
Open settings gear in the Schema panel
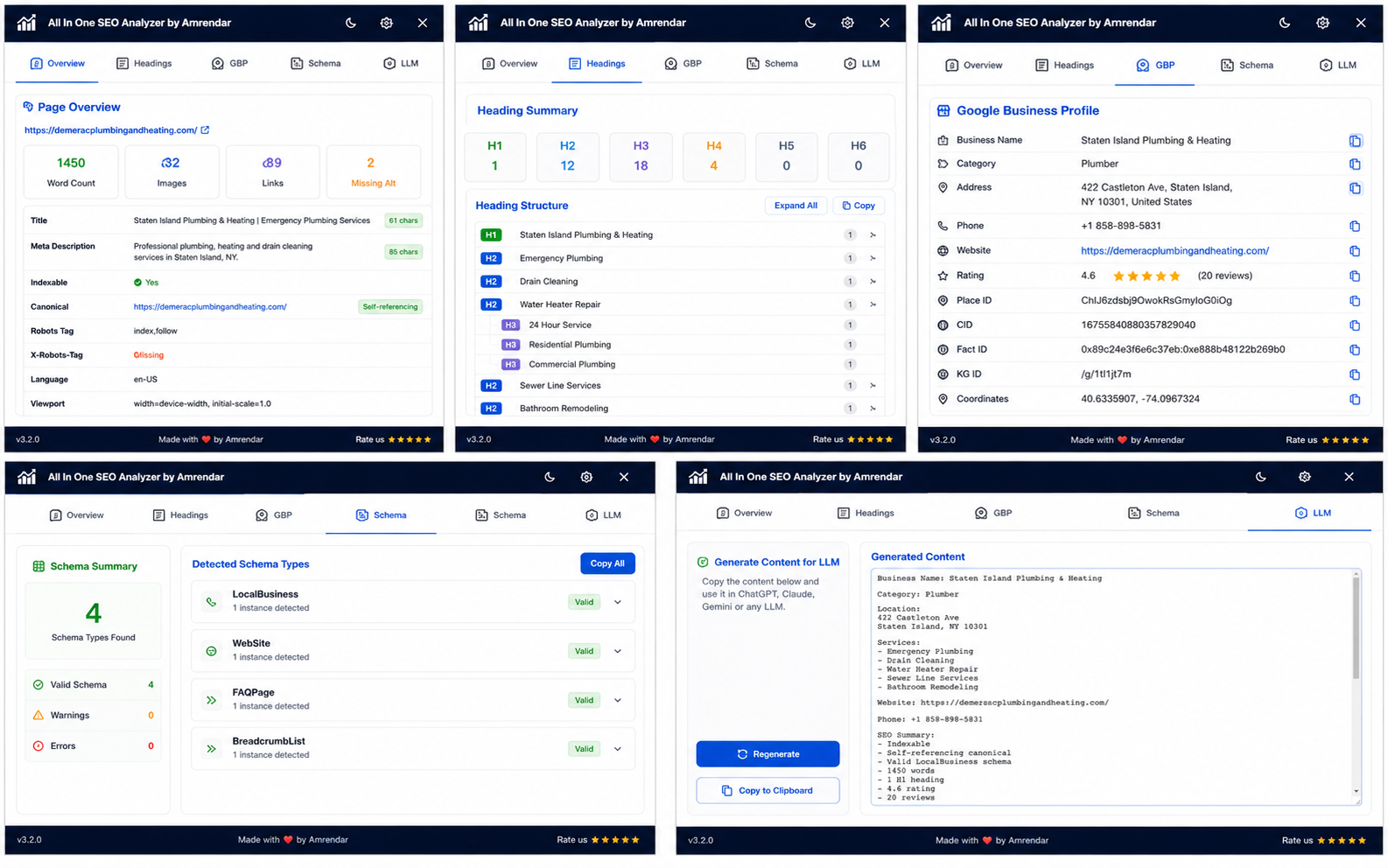[x=586, y=477]
